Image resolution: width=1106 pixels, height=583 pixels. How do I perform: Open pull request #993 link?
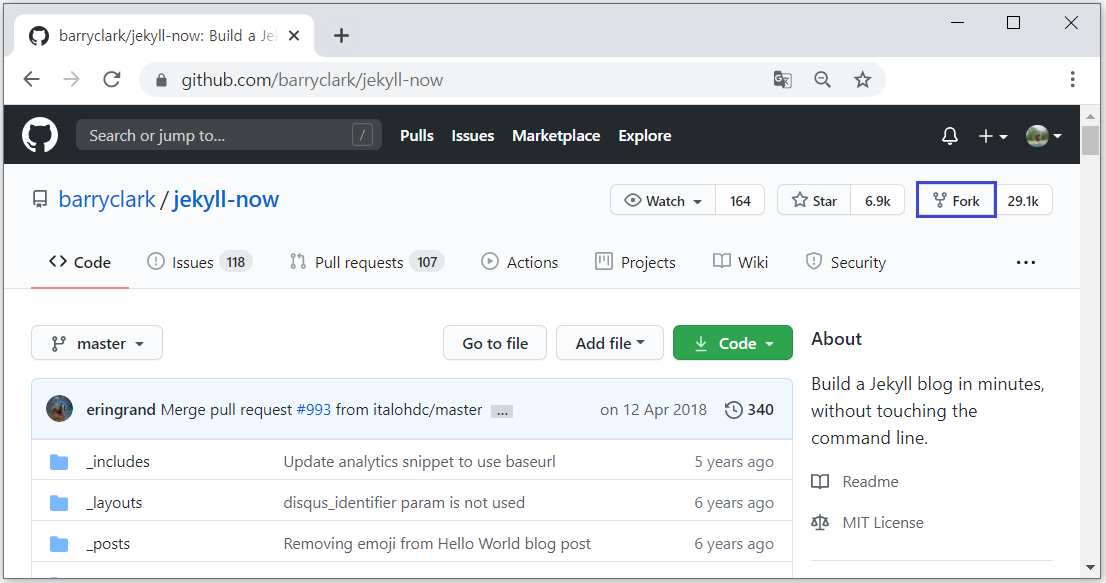[x=313, y=410]
